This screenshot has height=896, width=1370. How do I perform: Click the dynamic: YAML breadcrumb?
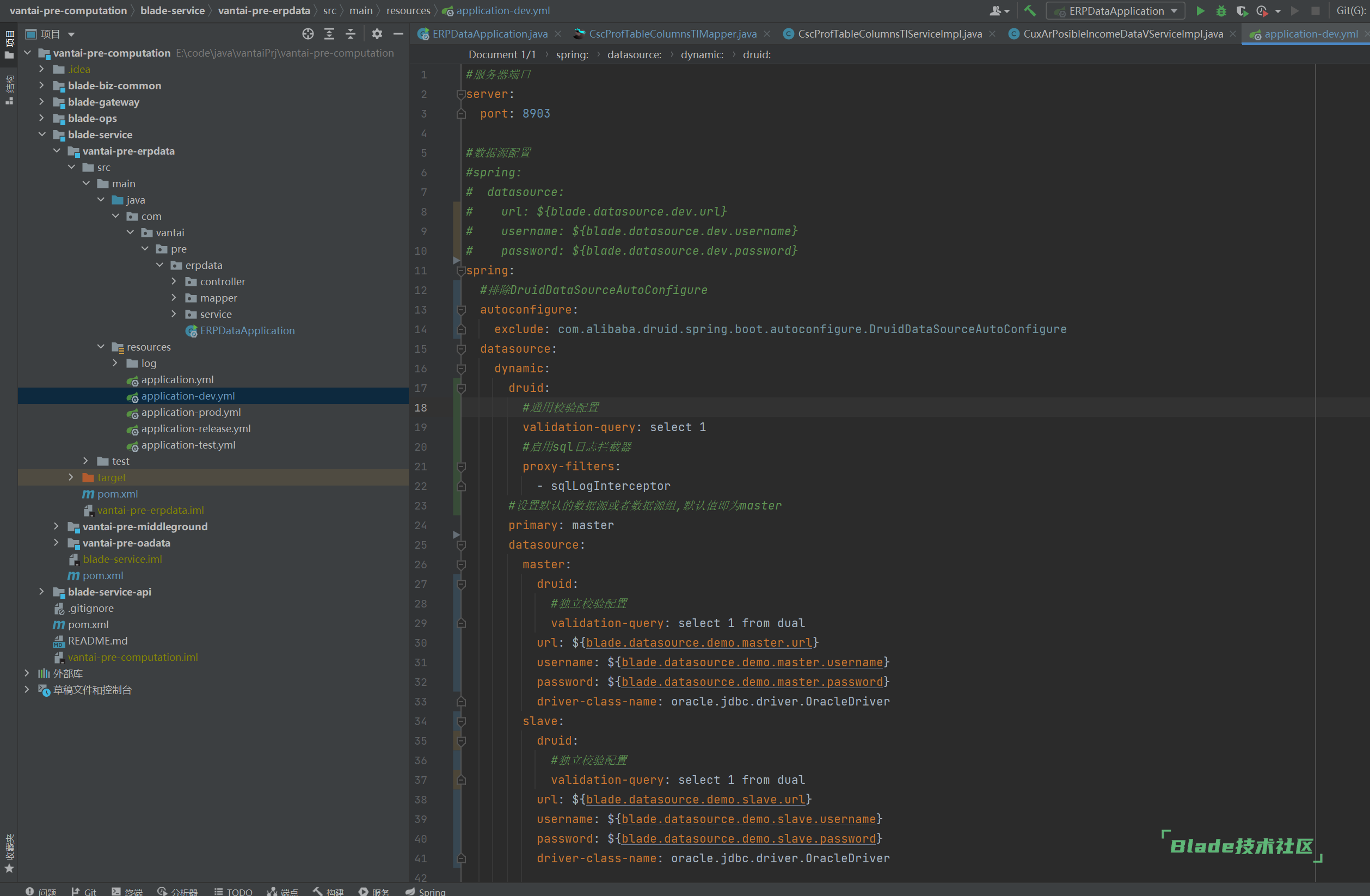pyautogui.click(x=702, y=54)
